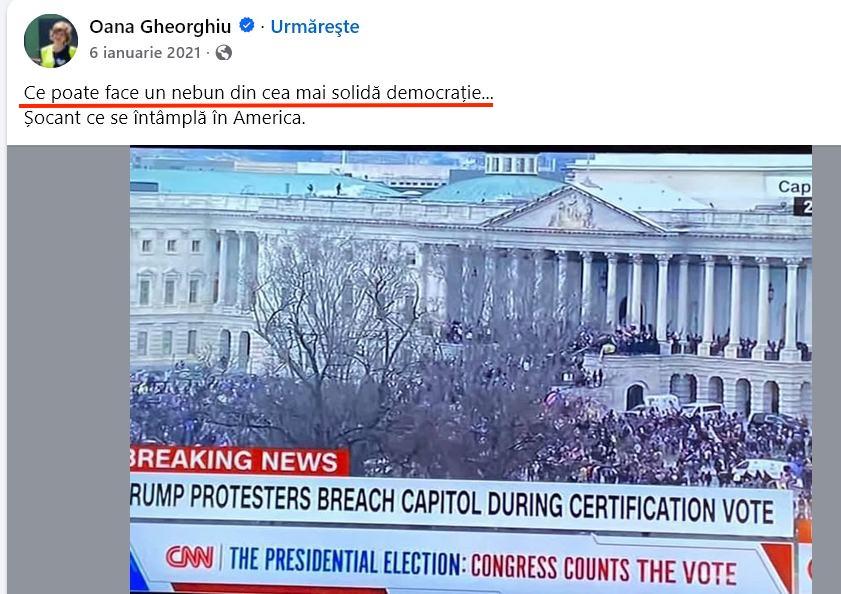Click the public audience globe icon
The width and height of the screenshot is (841, 594).
point(224,53)
